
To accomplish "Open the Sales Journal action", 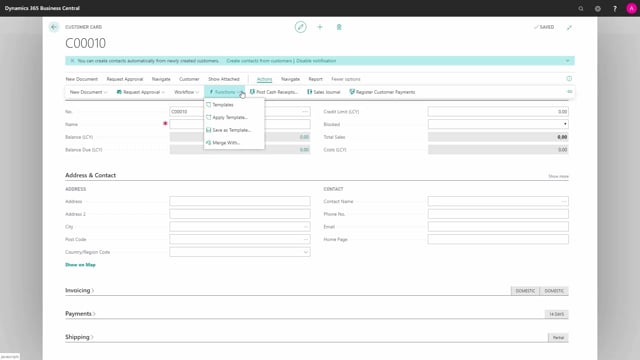I will [x=324, y=92].
